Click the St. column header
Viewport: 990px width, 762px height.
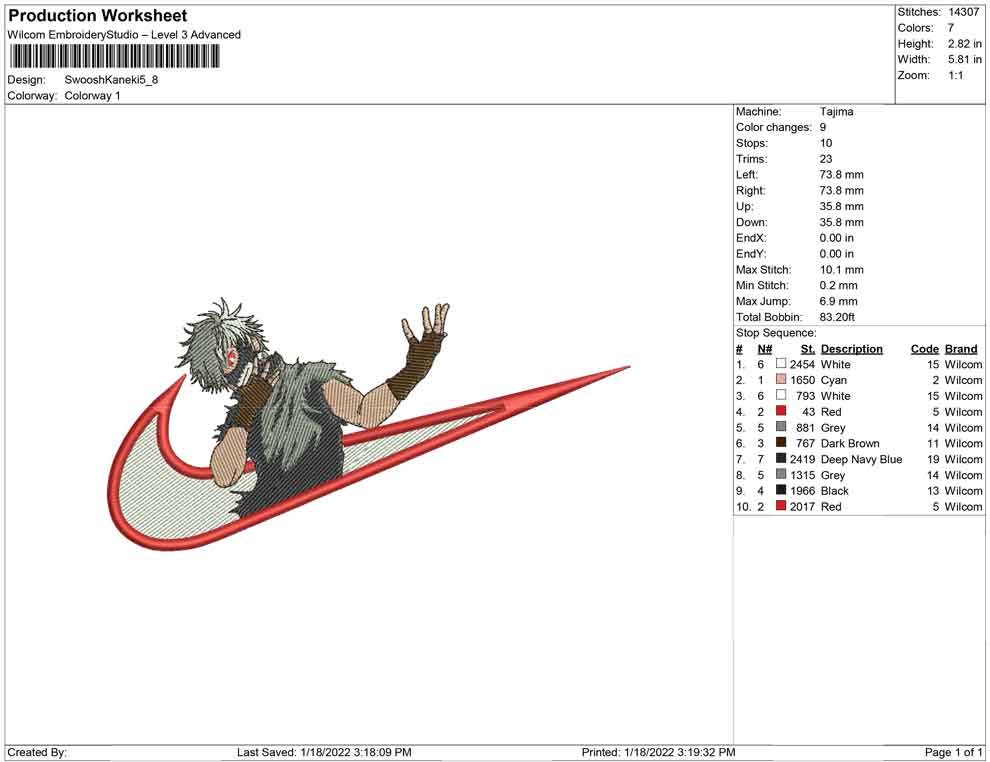click(808, 348)
